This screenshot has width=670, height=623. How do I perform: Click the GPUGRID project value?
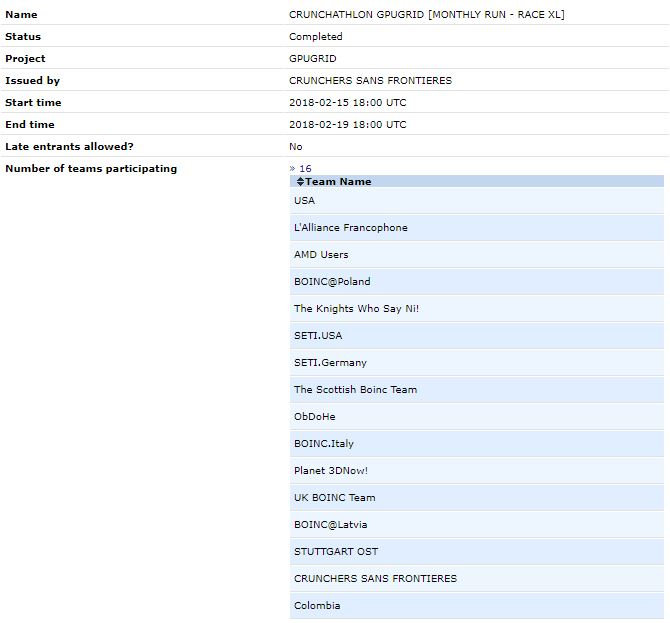coord(312,59)
